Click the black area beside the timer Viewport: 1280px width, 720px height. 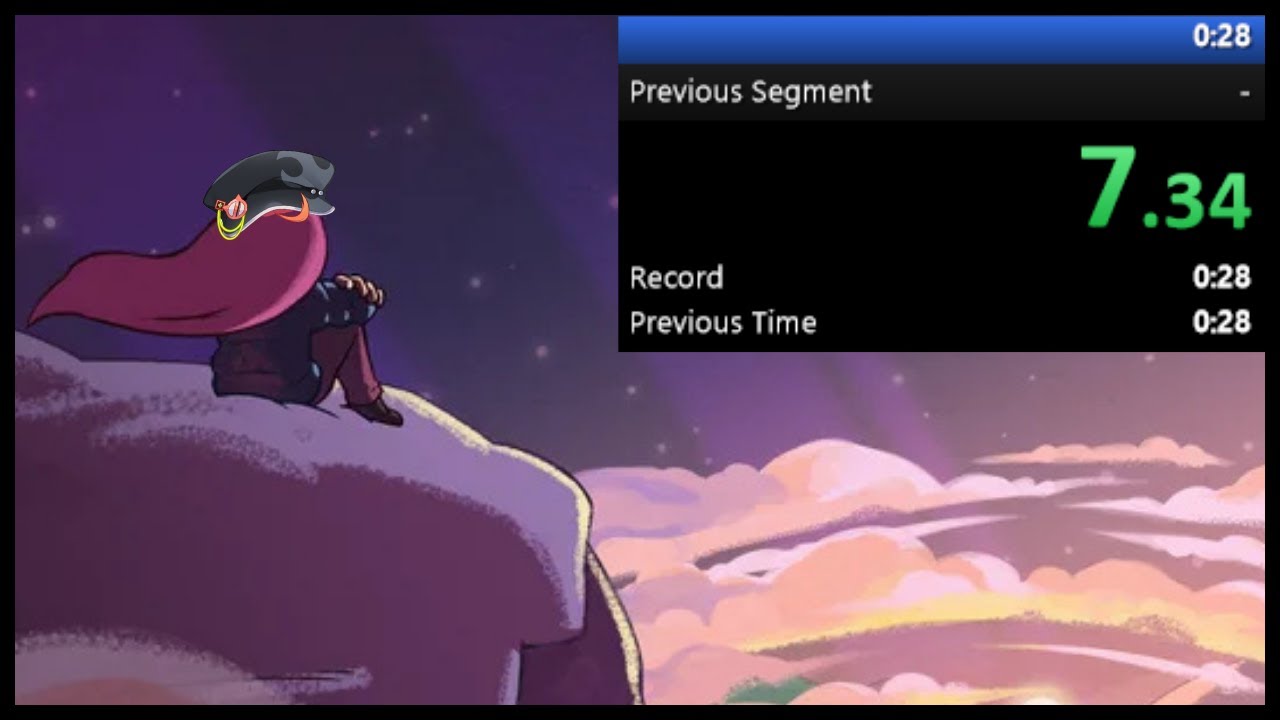coord(840,190)
